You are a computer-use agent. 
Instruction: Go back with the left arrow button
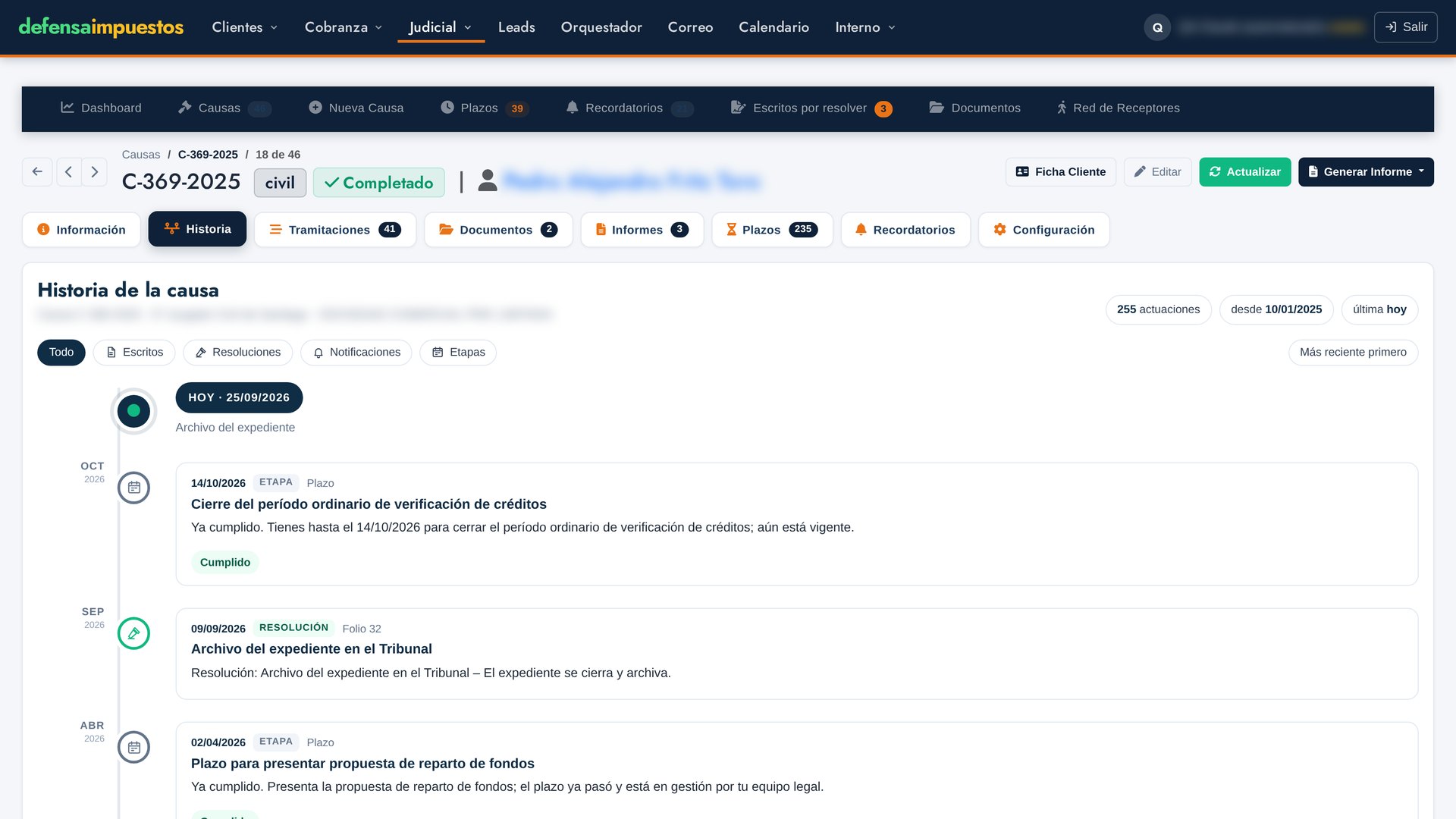pos(37,172)
